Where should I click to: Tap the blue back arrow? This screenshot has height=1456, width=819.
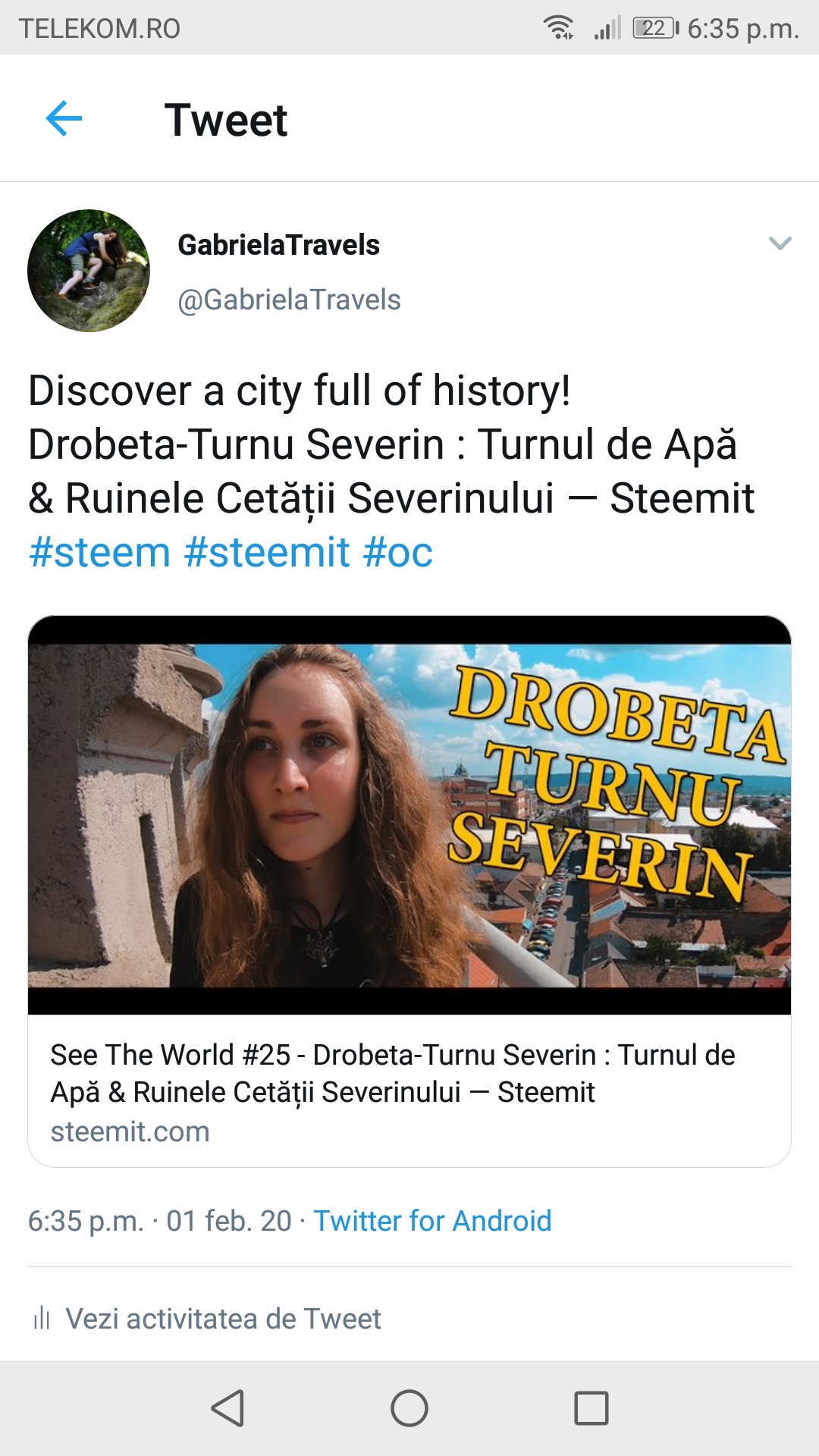tap(64, 119)
